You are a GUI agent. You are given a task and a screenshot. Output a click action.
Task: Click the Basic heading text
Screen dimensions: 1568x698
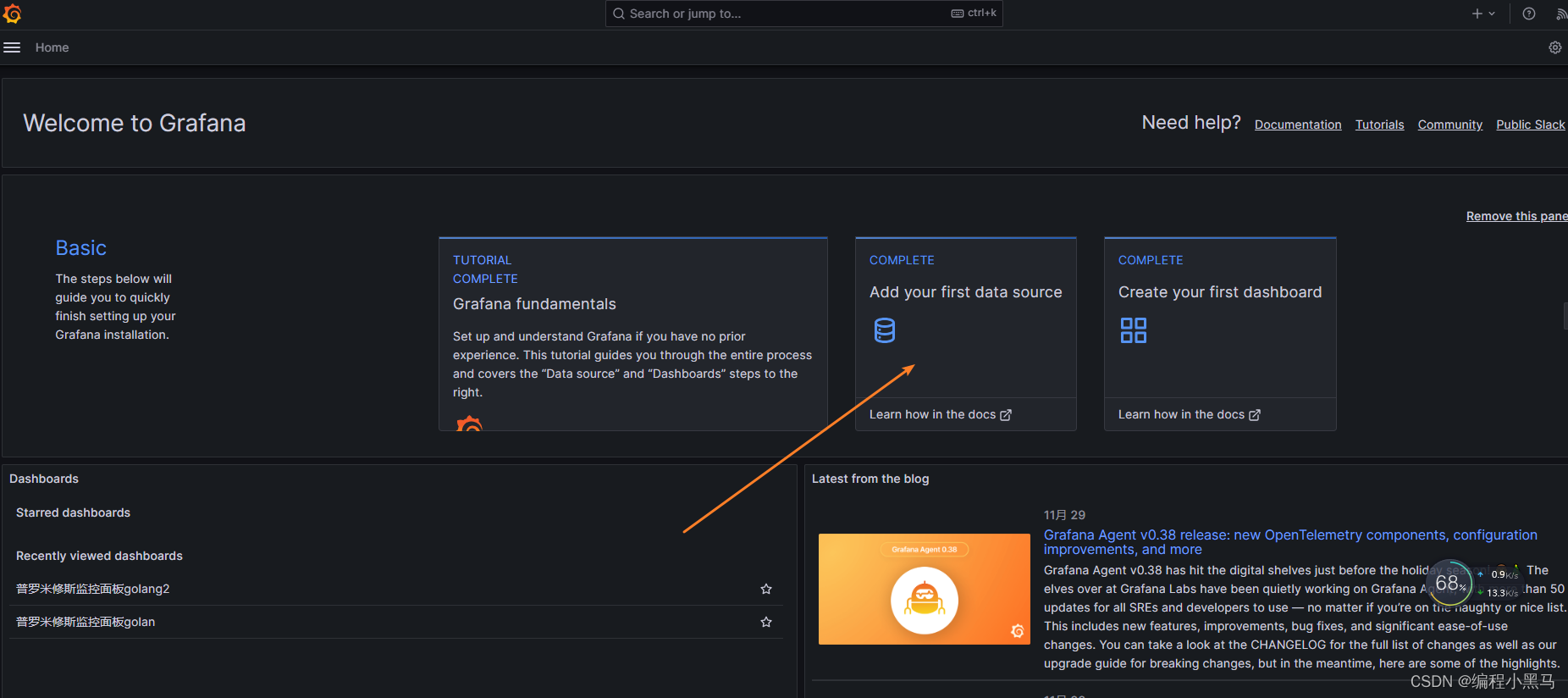point(81,248)
